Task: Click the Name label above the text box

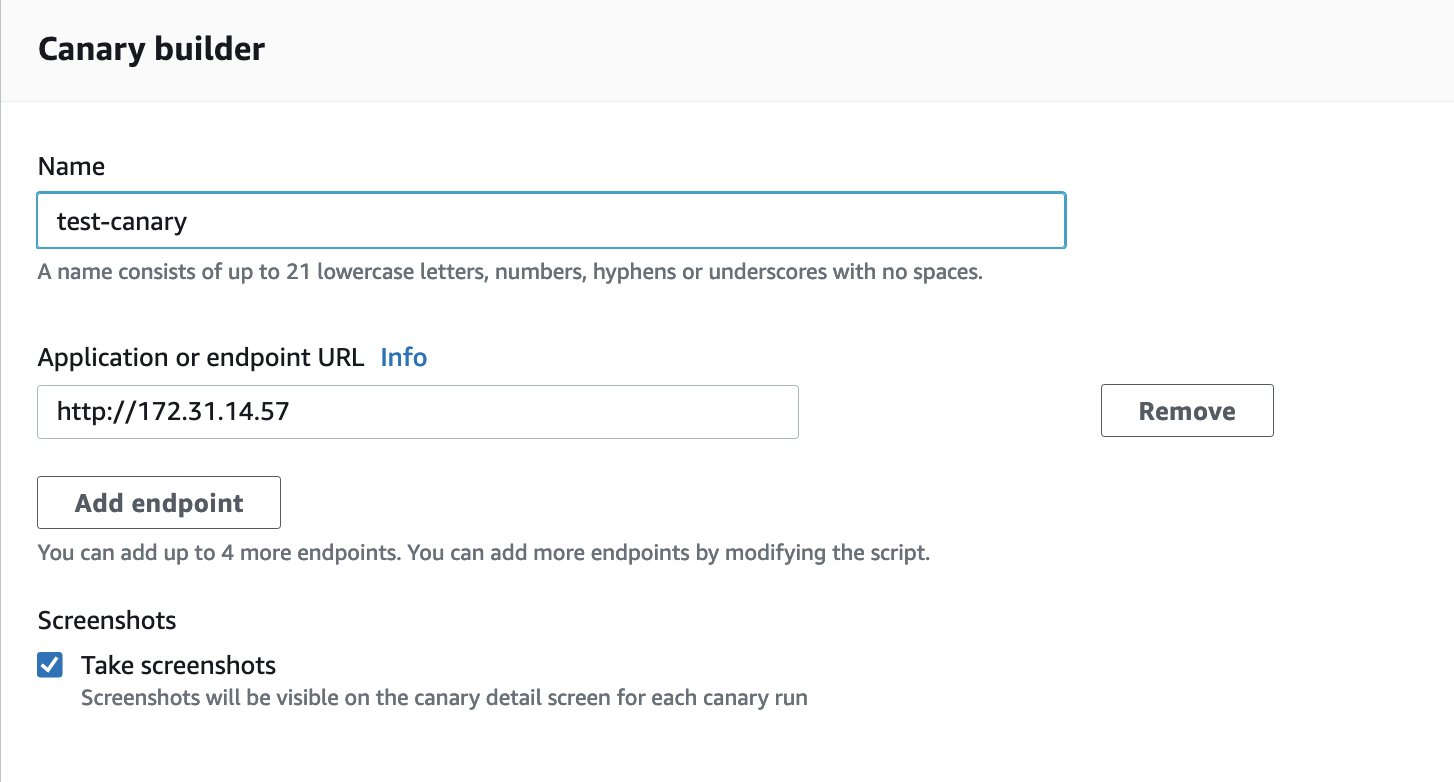Action: click(x=71, y=166)
